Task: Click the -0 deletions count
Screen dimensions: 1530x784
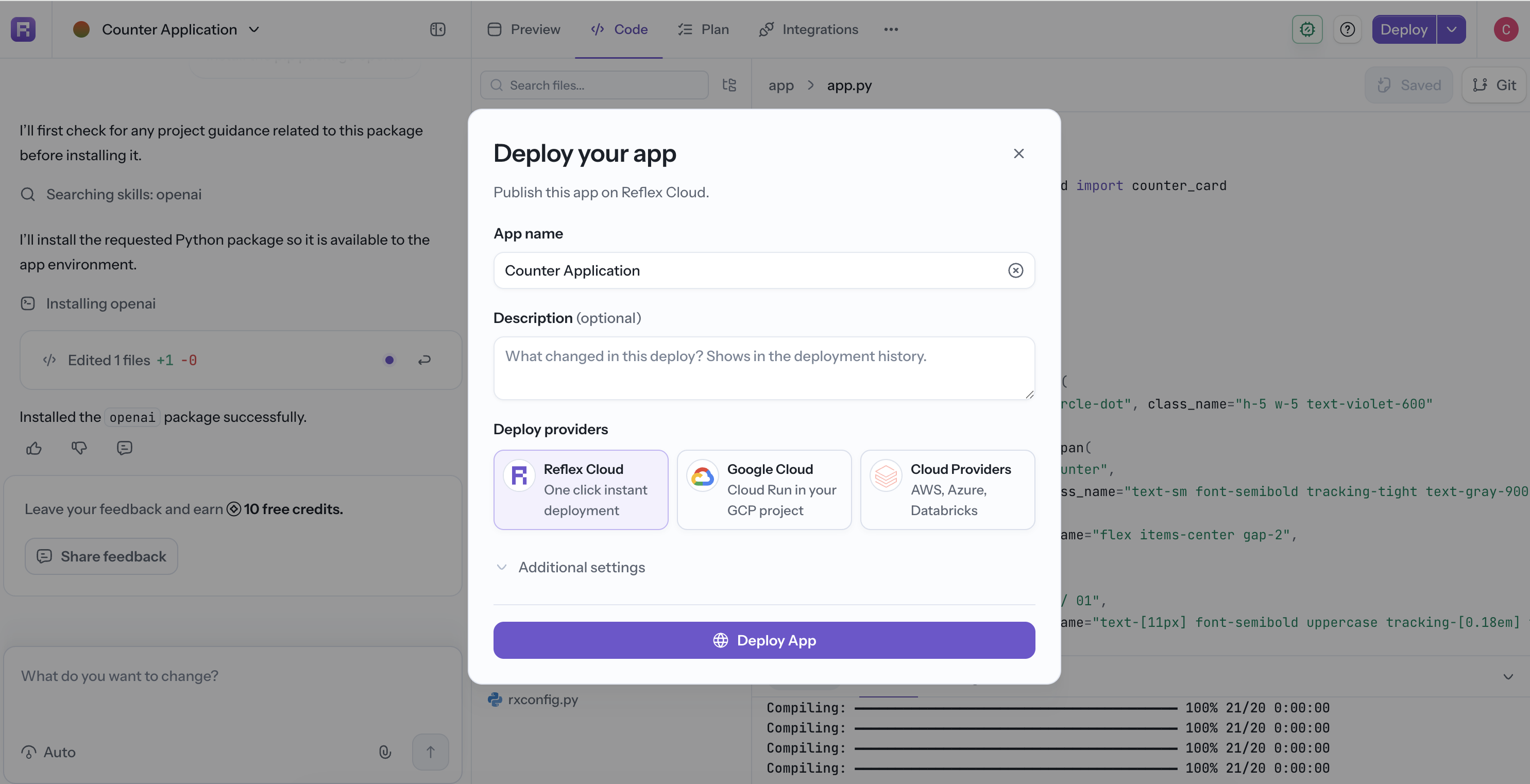Action: click(x=189, y=360)
